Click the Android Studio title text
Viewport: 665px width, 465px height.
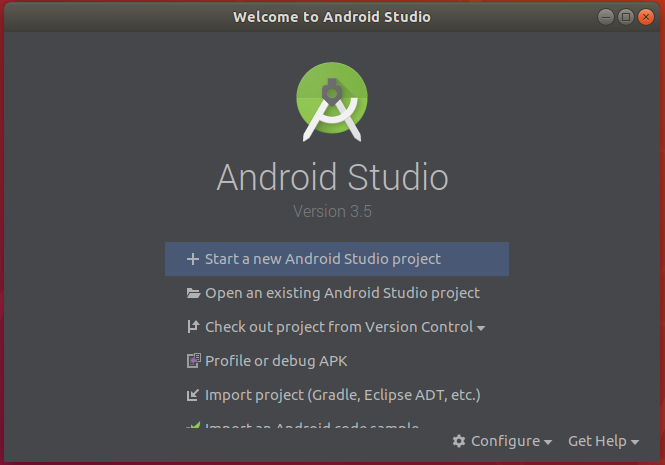[x=332, y=177]
